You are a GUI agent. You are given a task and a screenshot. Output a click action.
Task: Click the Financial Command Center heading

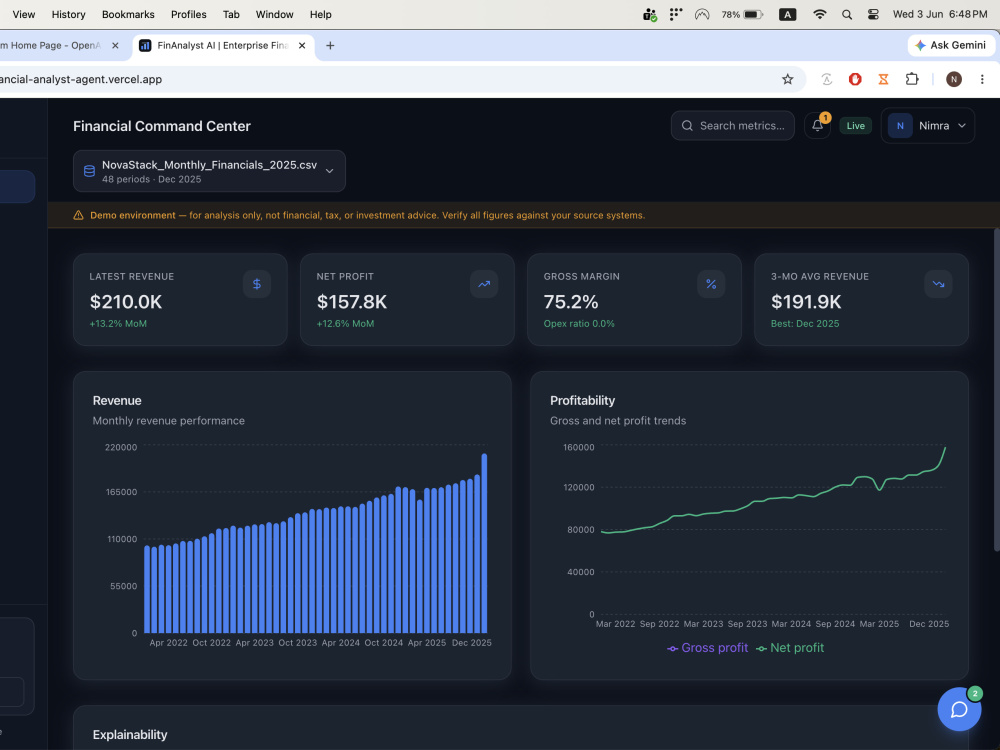point(162,126)
